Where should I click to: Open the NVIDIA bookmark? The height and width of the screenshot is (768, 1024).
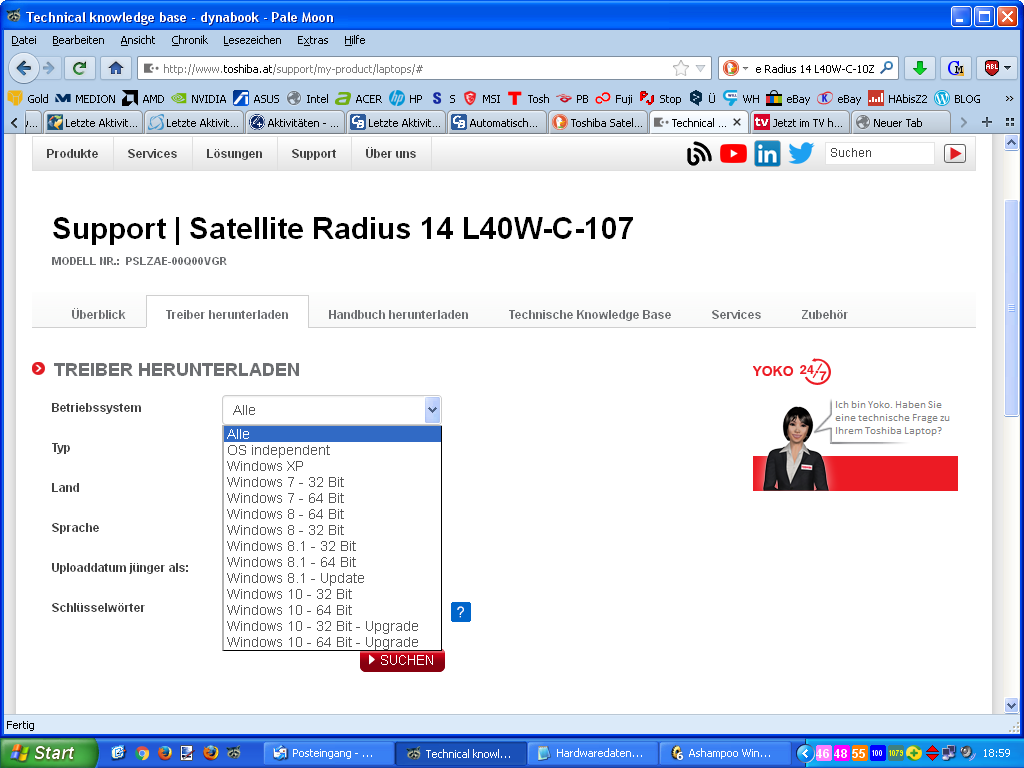(x=199, y=99)
